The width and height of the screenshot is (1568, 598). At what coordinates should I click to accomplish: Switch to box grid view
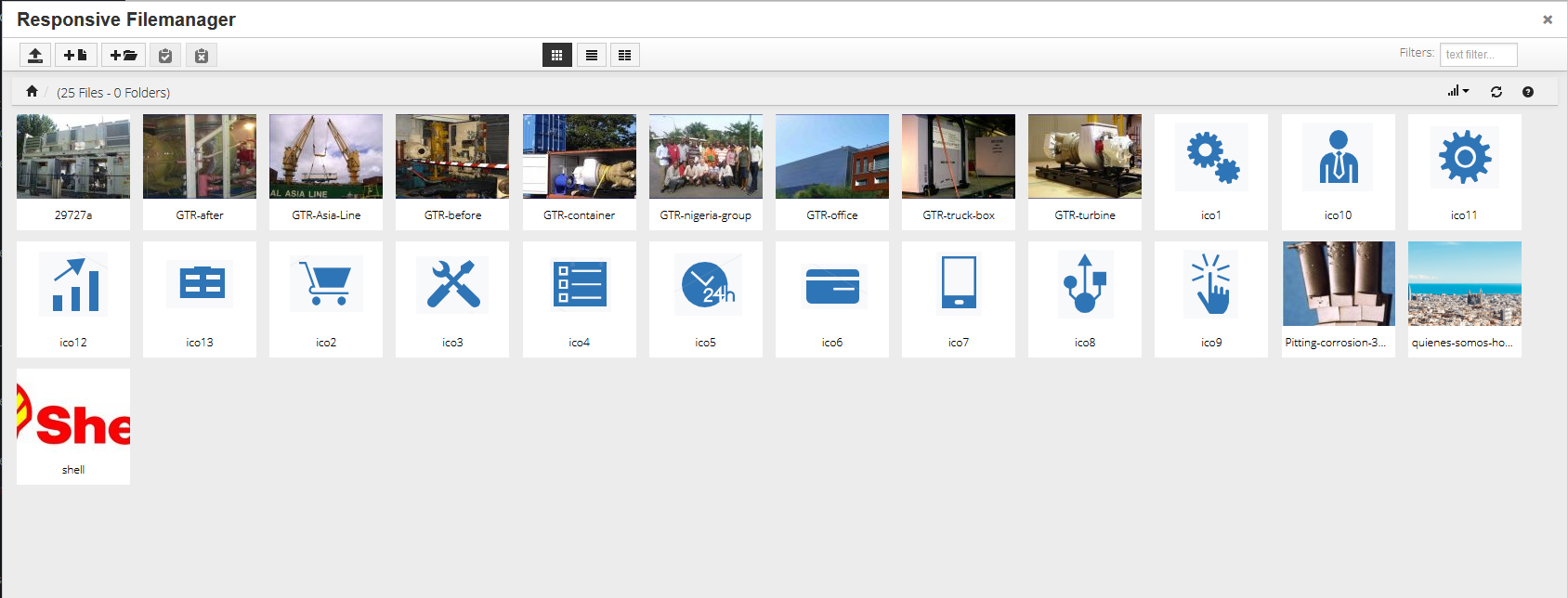557,56
